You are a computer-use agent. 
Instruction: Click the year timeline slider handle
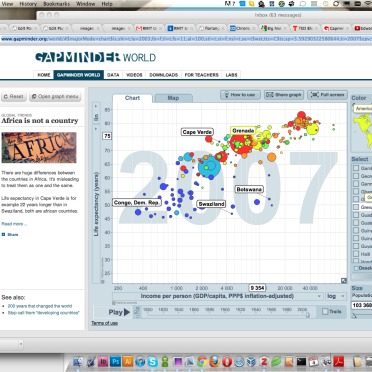(x=307, y=314)
